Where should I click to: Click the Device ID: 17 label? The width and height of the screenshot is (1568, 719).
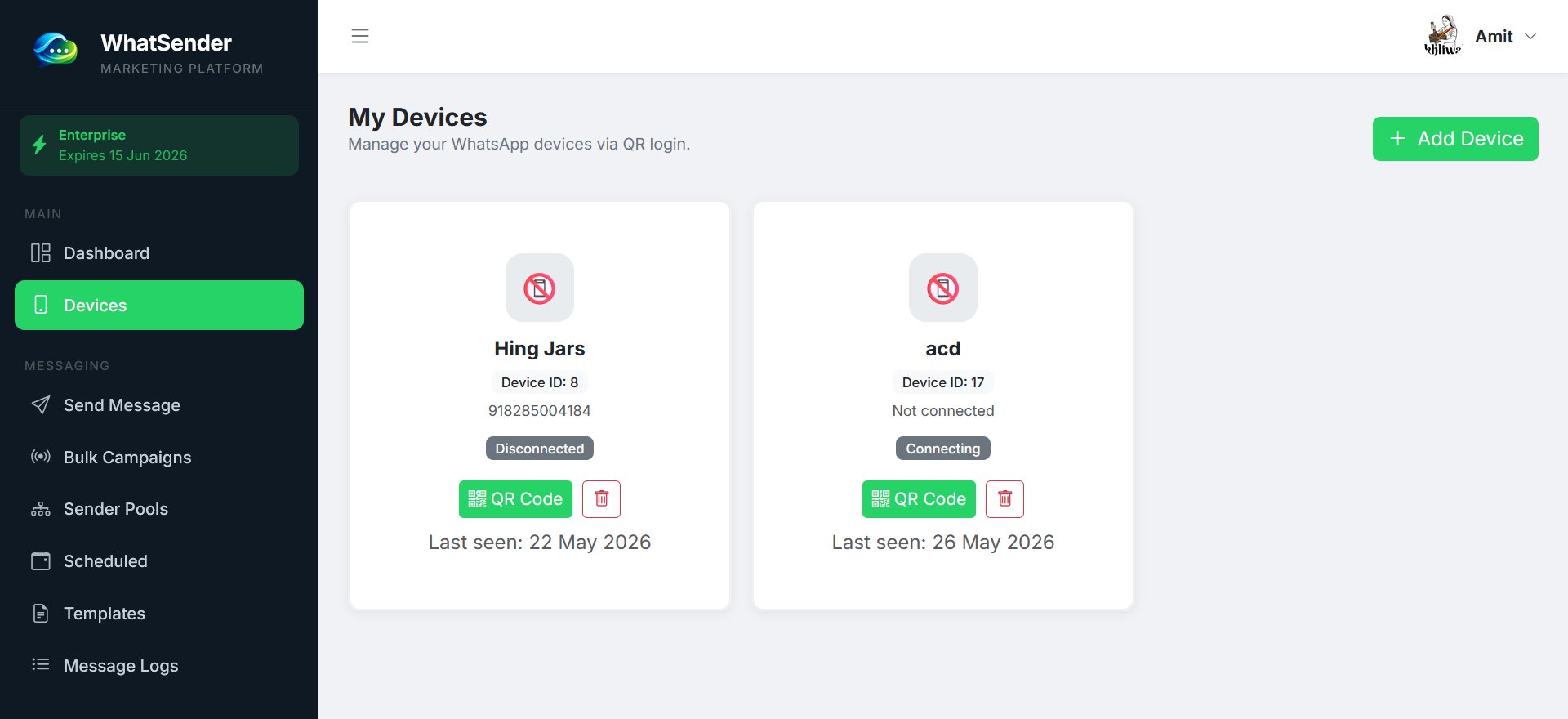point(943,382)
